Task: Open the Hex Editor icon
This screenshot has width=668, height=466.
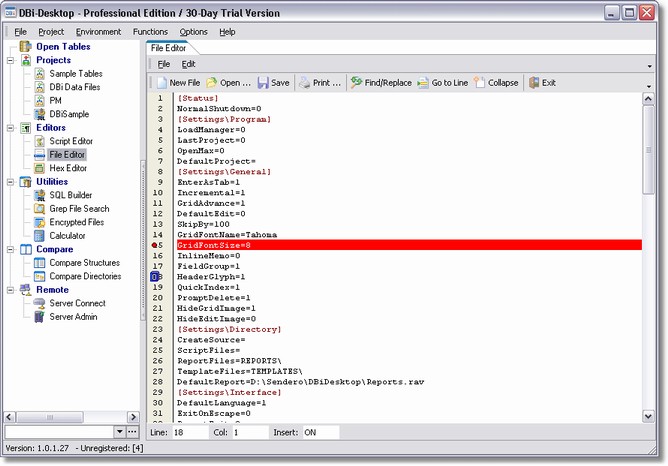Action: [x=40, y=168]
